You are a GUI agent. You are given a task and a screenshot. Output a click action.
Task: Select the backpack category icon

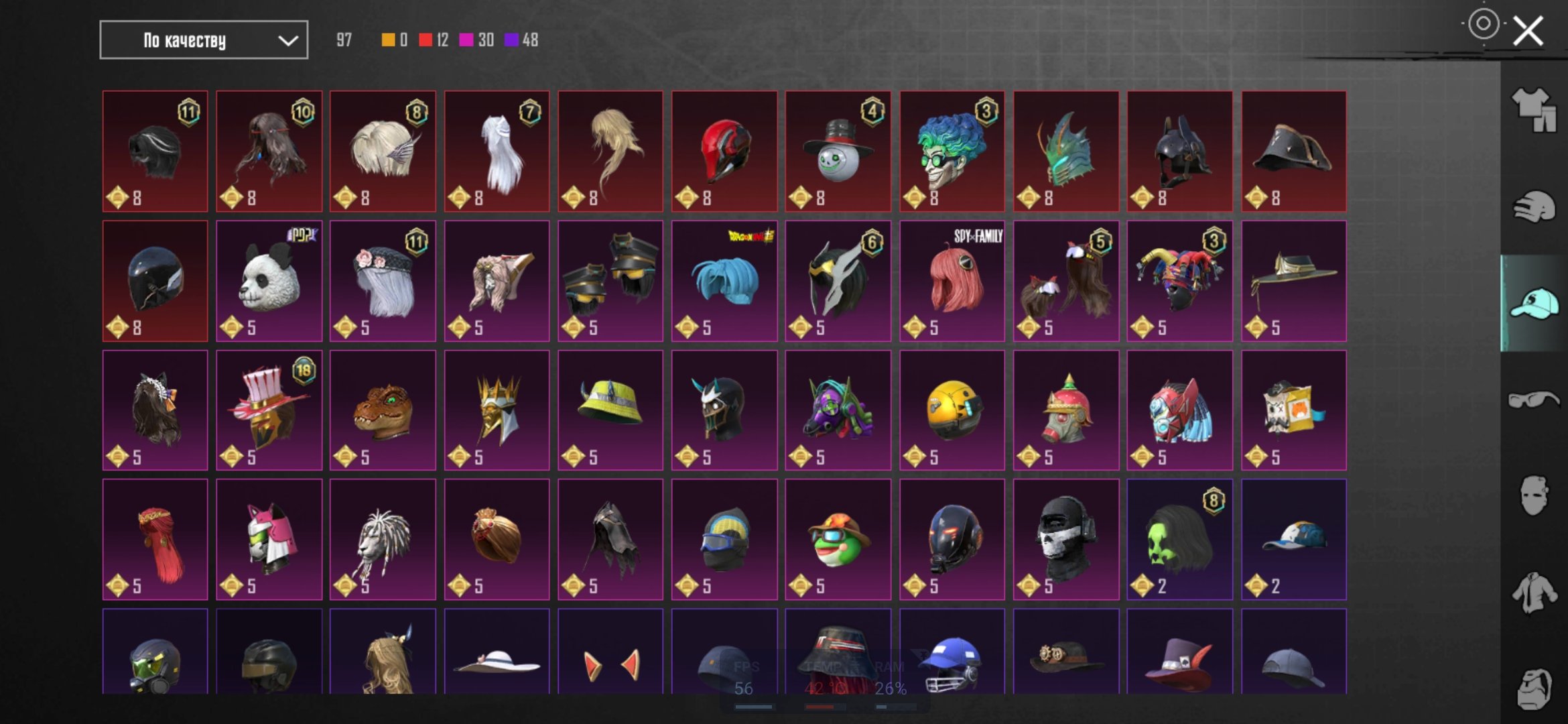(x=1533, y=688)
